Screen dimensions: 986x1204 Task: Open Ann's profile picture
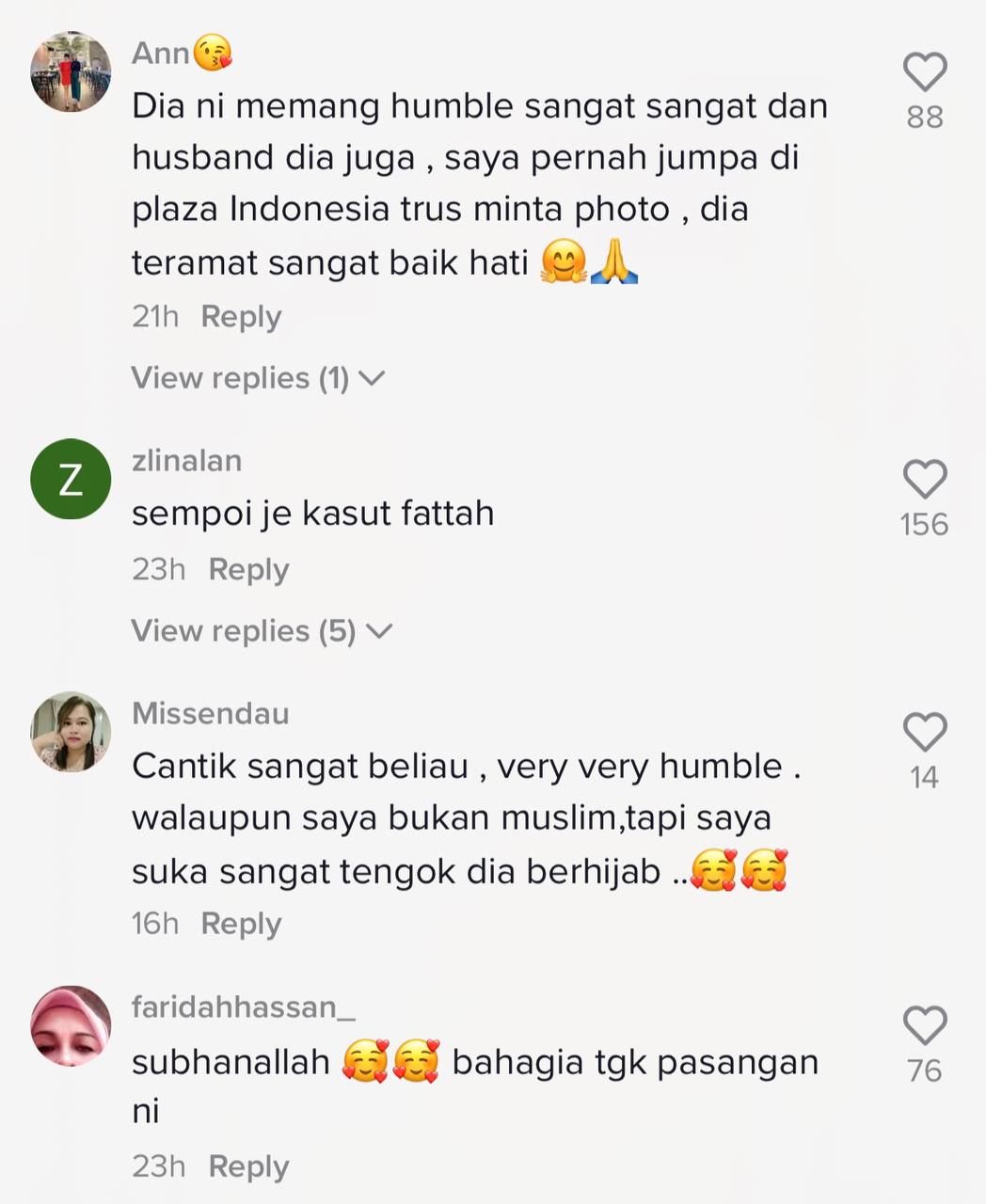point(72,71)
